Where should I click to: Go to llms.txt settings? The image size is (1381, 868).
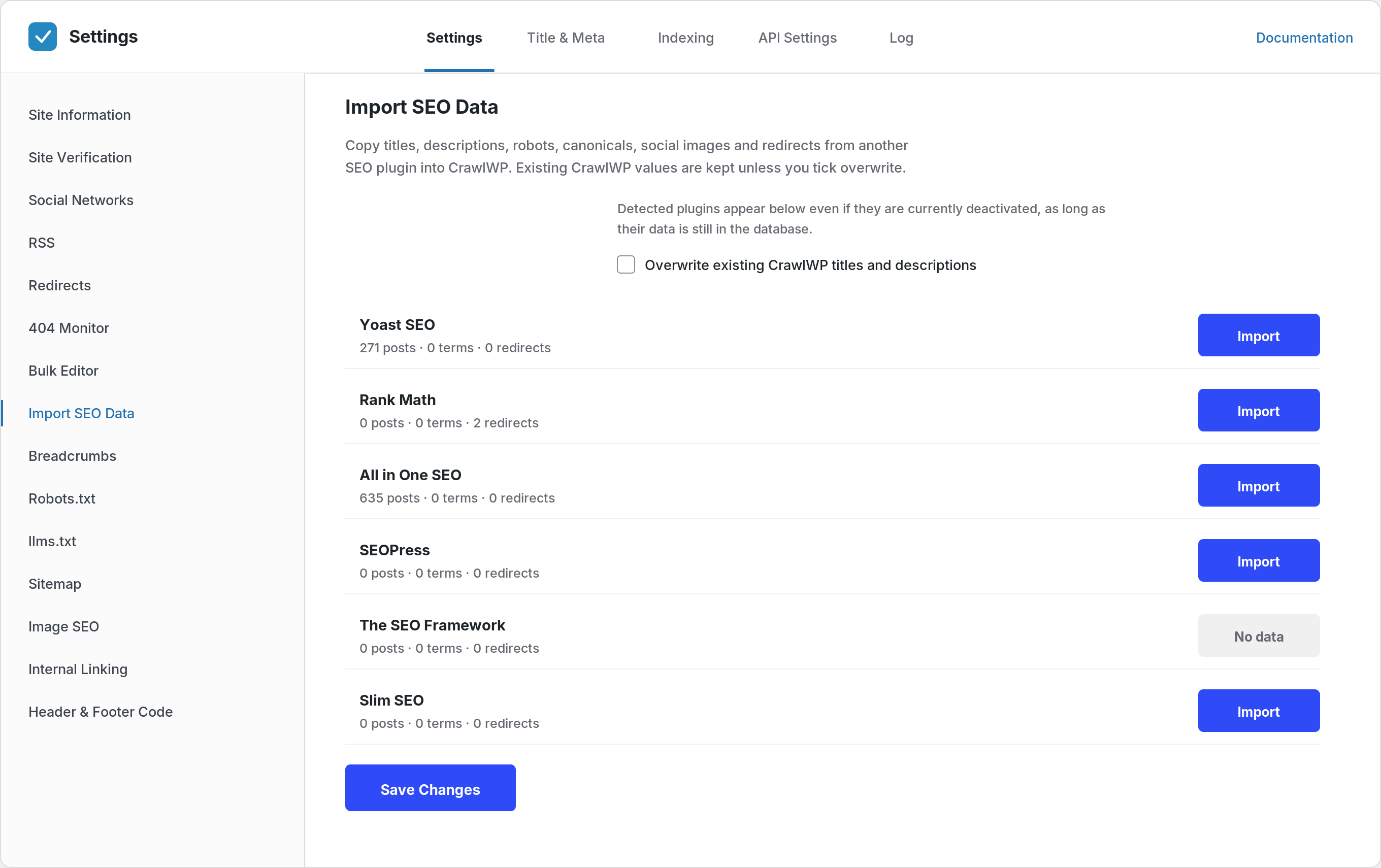click(x=52, y=541)
